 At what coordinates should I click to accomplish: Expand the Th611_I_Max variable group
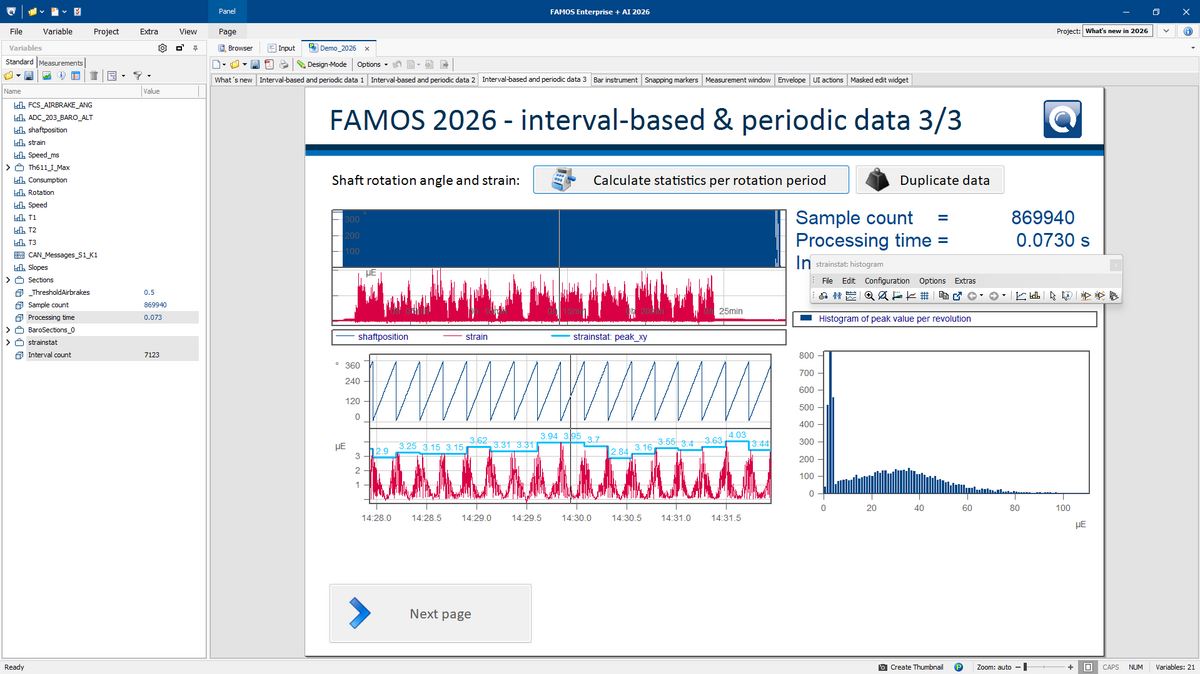click(8, 167)
